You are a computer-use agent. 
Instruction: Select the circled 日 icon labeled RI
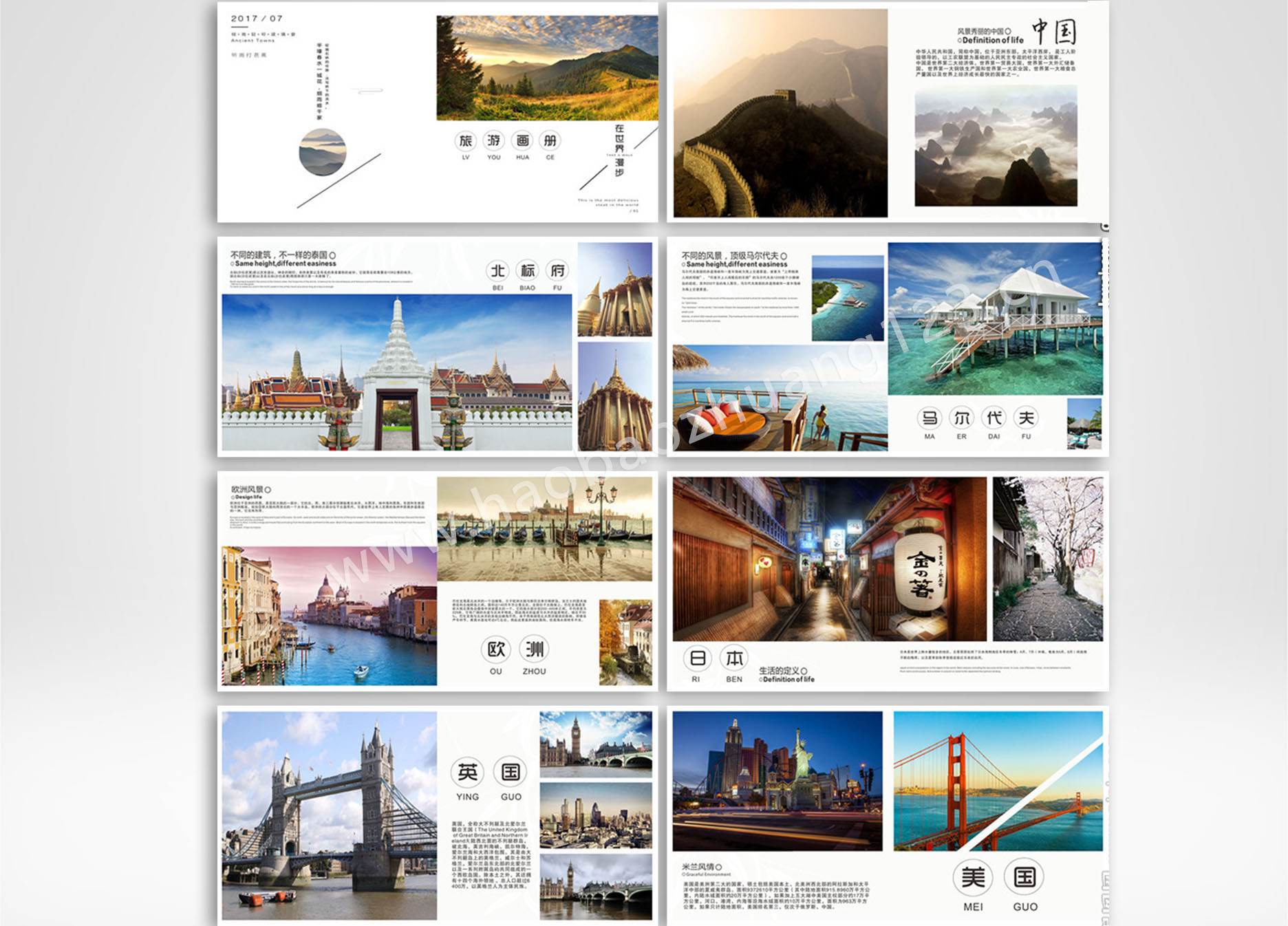[x=697, y=658]
